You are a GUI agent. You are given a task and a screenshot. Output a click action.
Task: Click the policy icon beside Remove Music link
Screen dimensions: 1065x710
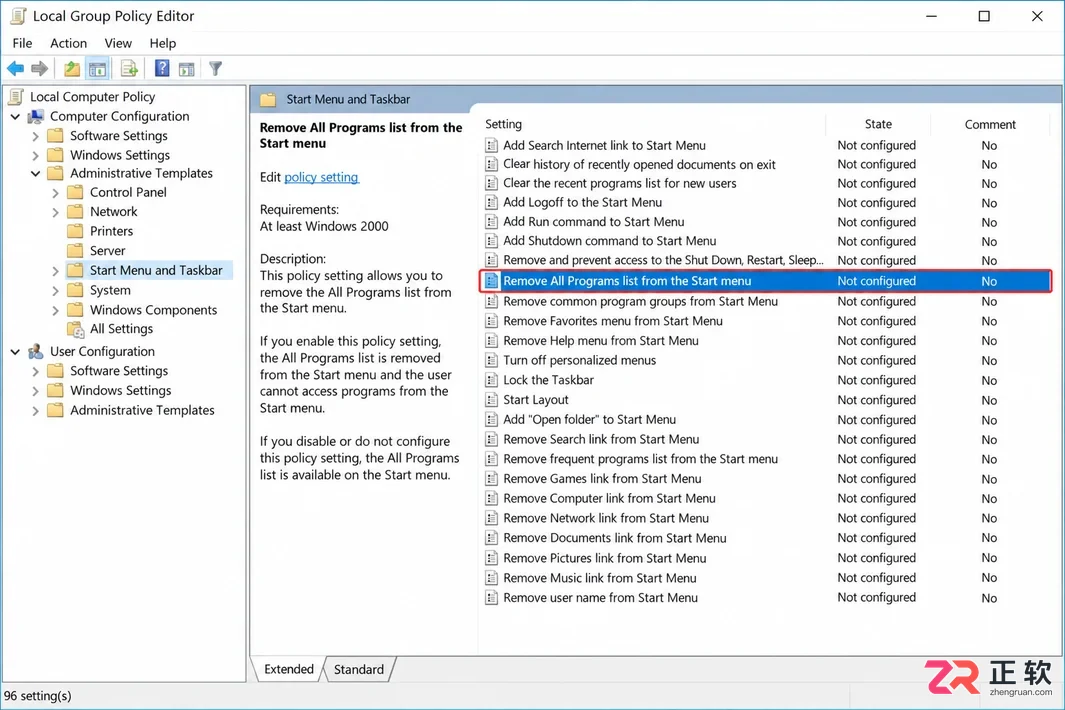pyautogui.click(x=491, y=578)
